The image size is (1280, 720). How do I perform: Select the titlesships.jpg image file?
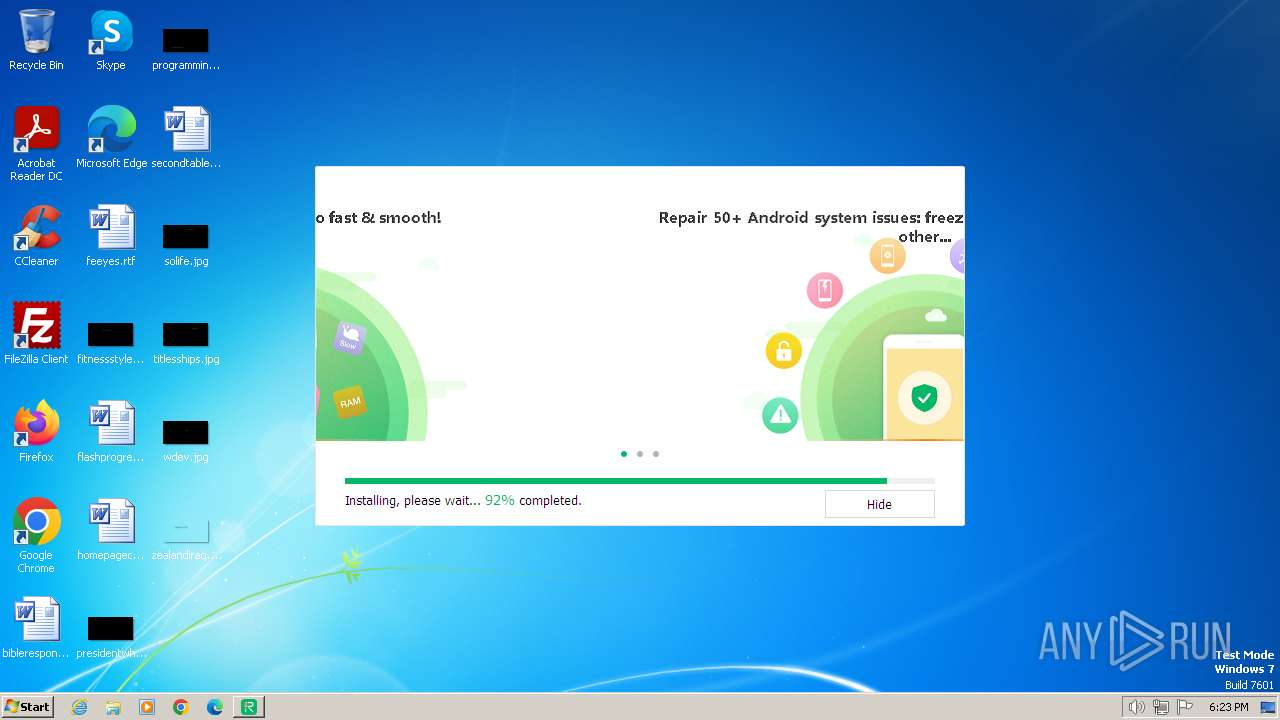pyautogui.click(x=186, y=341)
